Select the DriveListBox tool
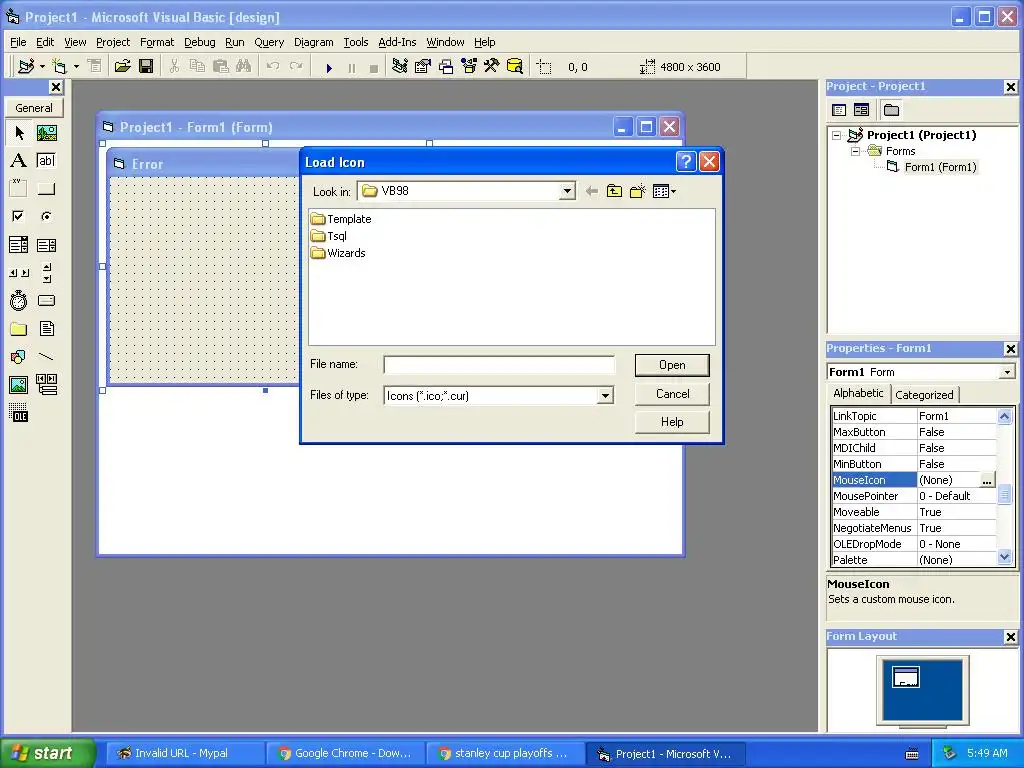Image resolution: width=1024 pixels, height=768 pixels. pyautogui.click(x=46, y=300)
